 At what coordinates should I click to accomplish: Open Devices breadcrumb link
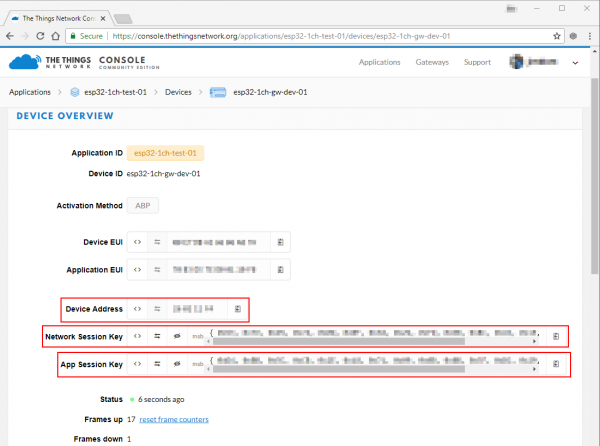(178, 92)
